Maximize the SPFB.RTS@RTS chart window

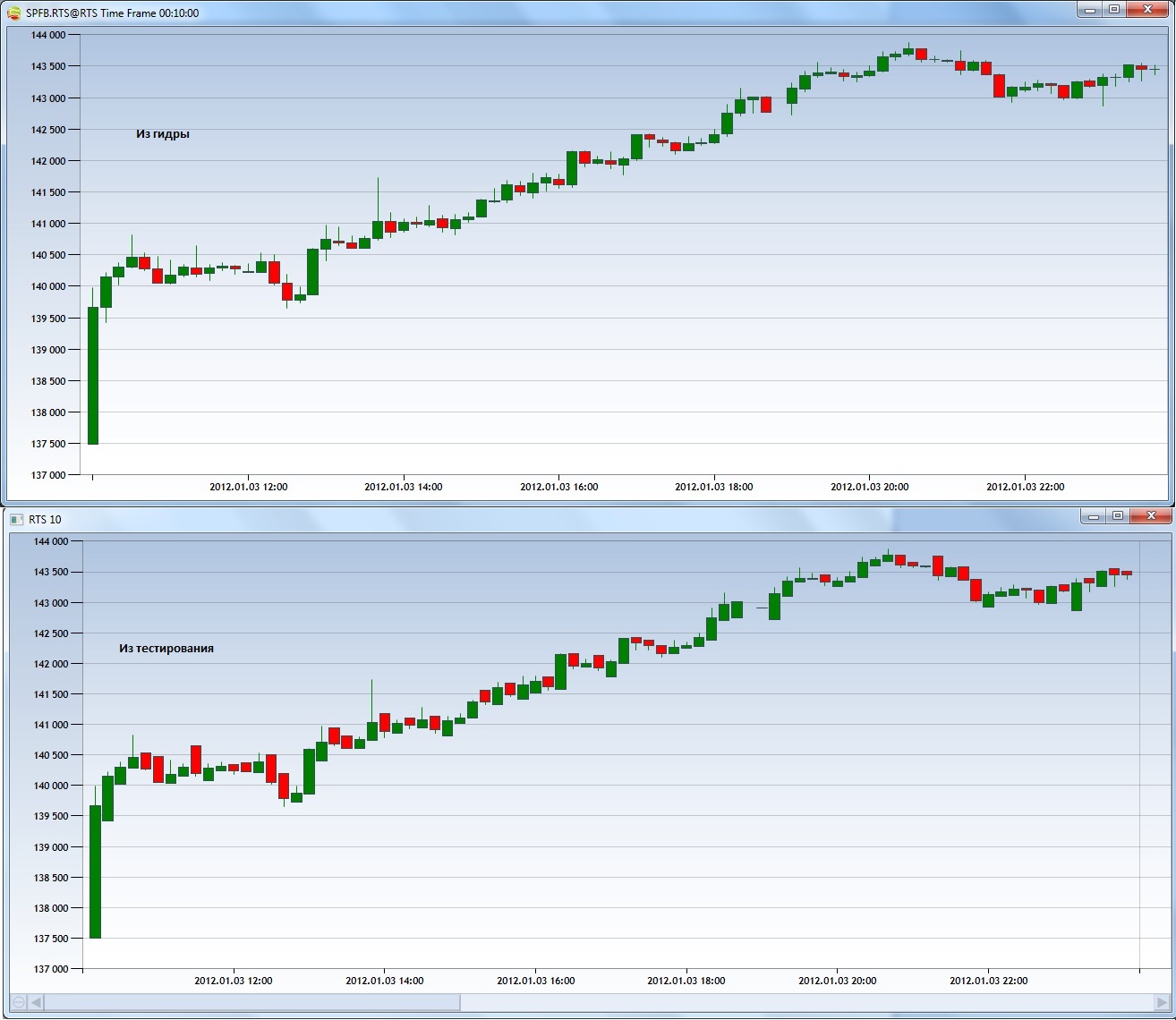[1113, 10]
